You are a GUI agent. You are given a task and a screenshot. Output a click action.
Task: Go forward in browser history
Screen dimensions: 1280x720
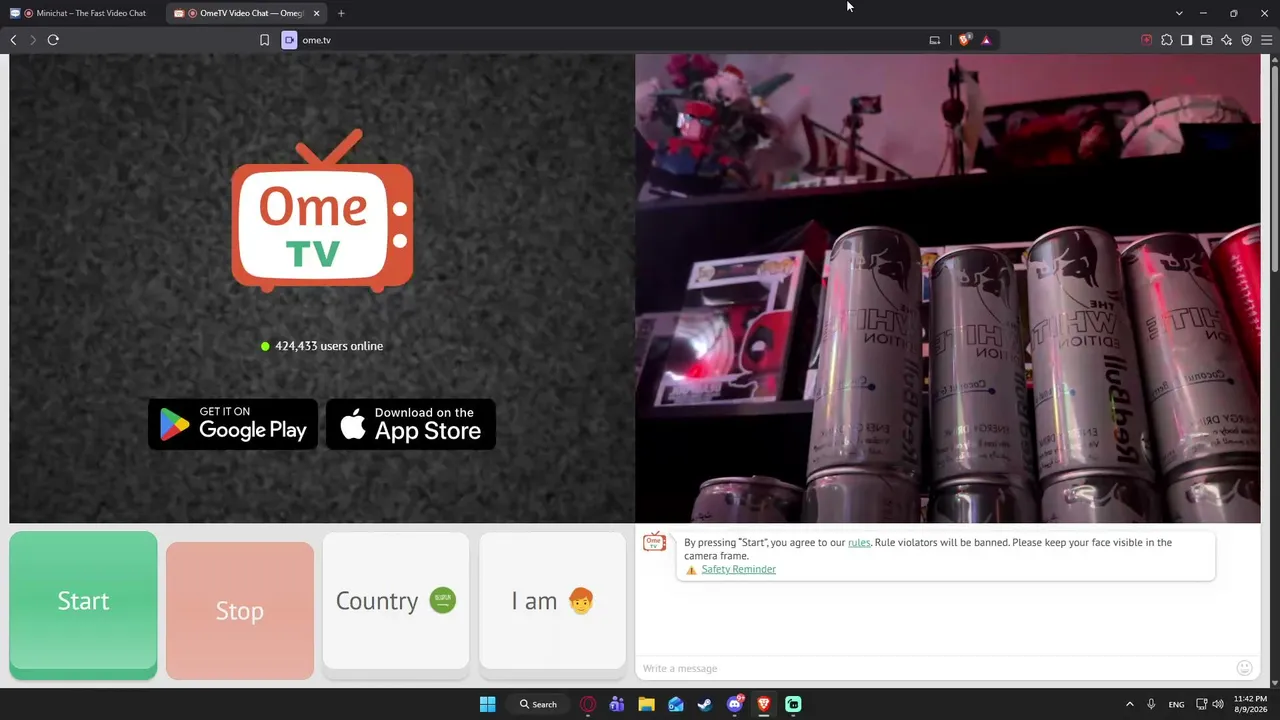click(x=33, y=40)
